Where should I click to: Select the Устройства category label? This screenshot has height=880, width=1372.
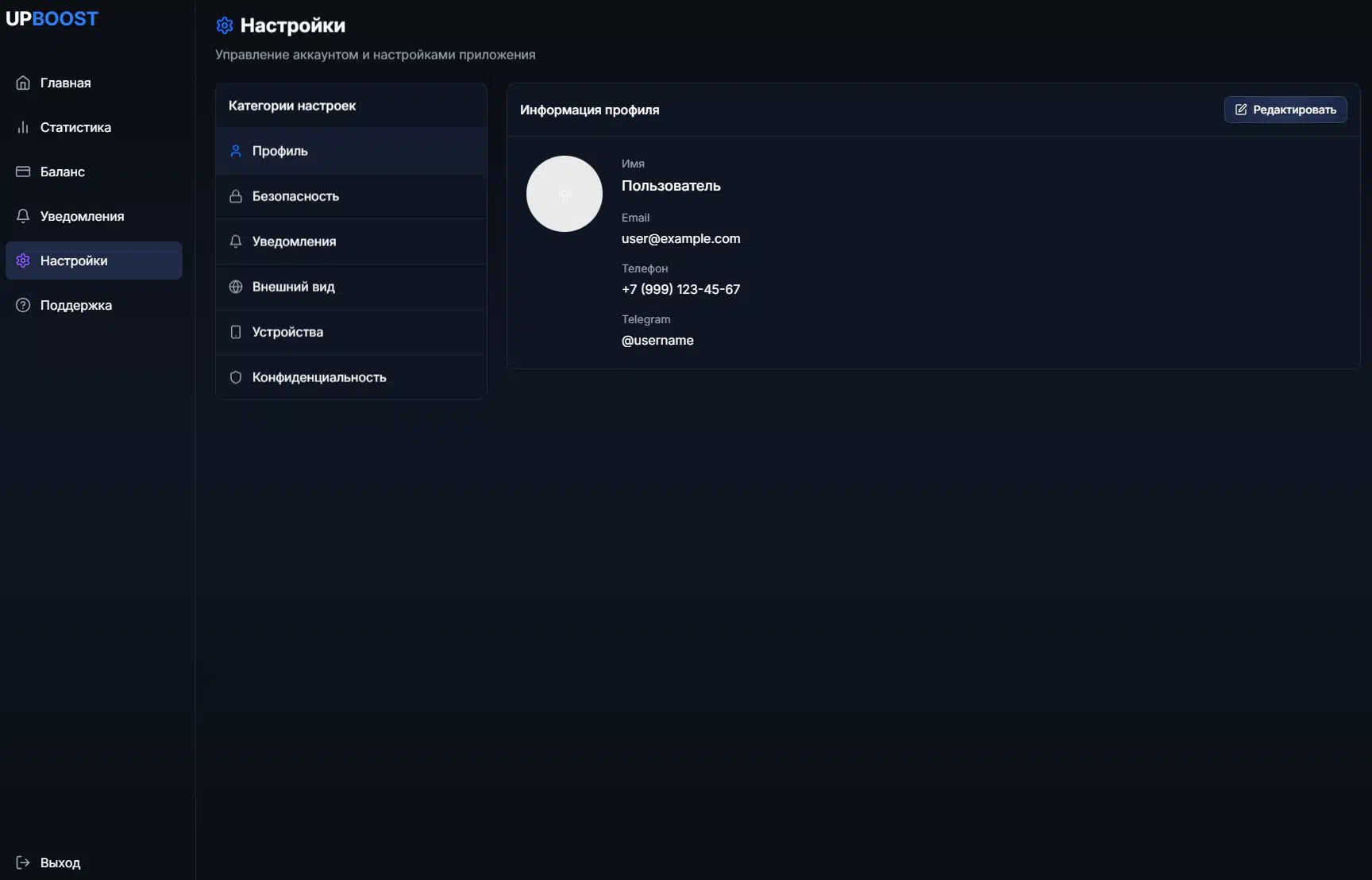click(x=287, y=332)
